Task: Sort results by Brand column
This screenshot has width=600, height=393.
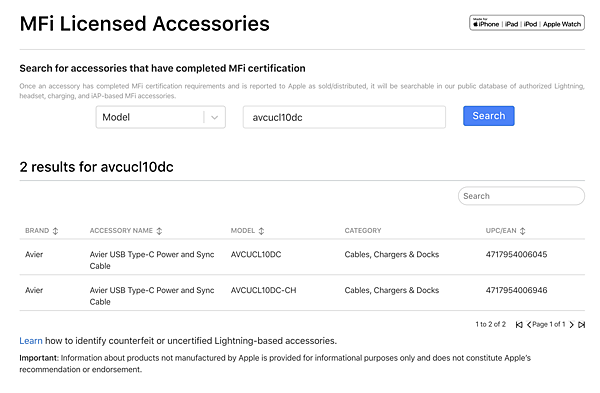Action: coord(41,231)
